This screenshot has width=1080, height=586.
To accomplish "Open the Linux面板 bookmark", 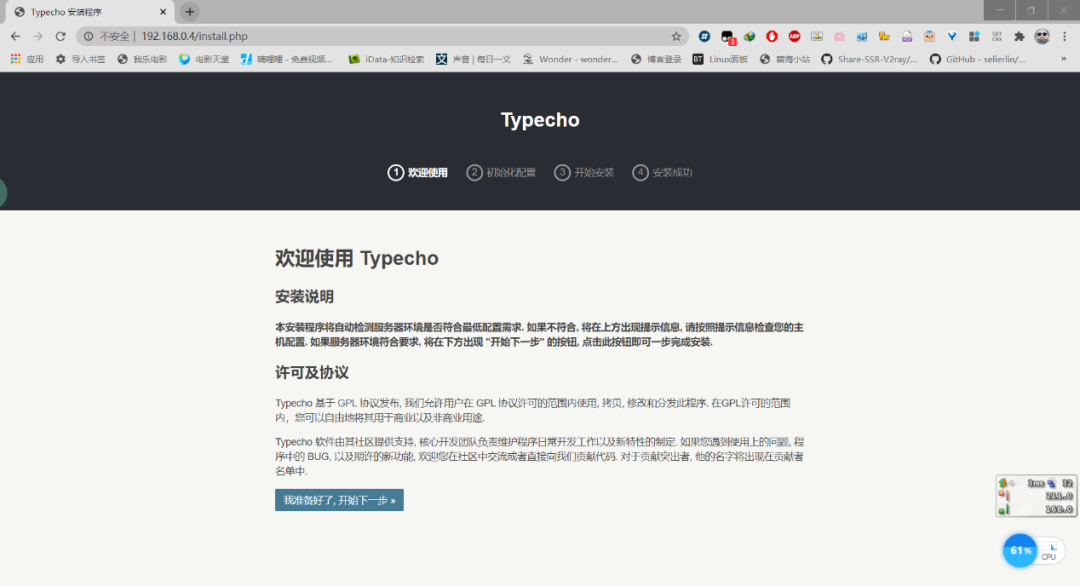I will [720, 59].
